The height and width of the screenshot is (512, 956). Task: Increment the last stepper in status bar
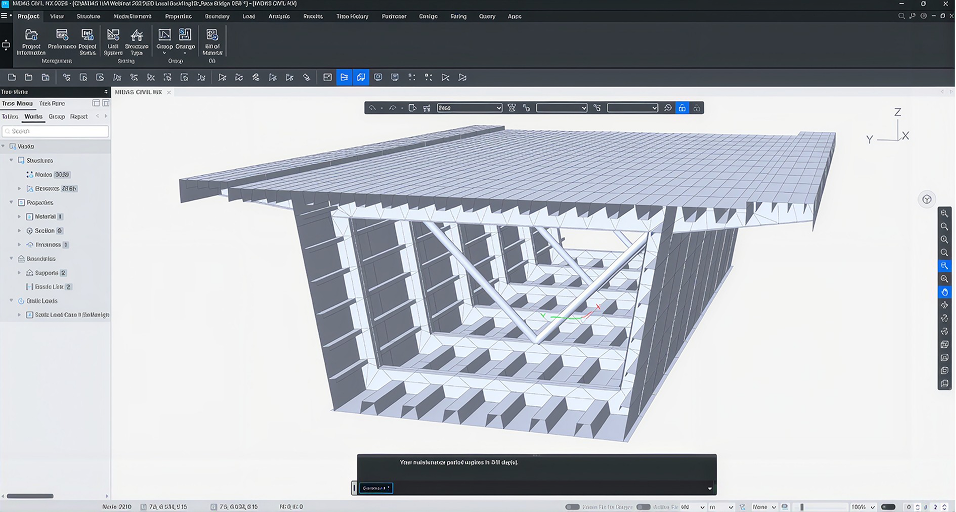pos(946,505)
